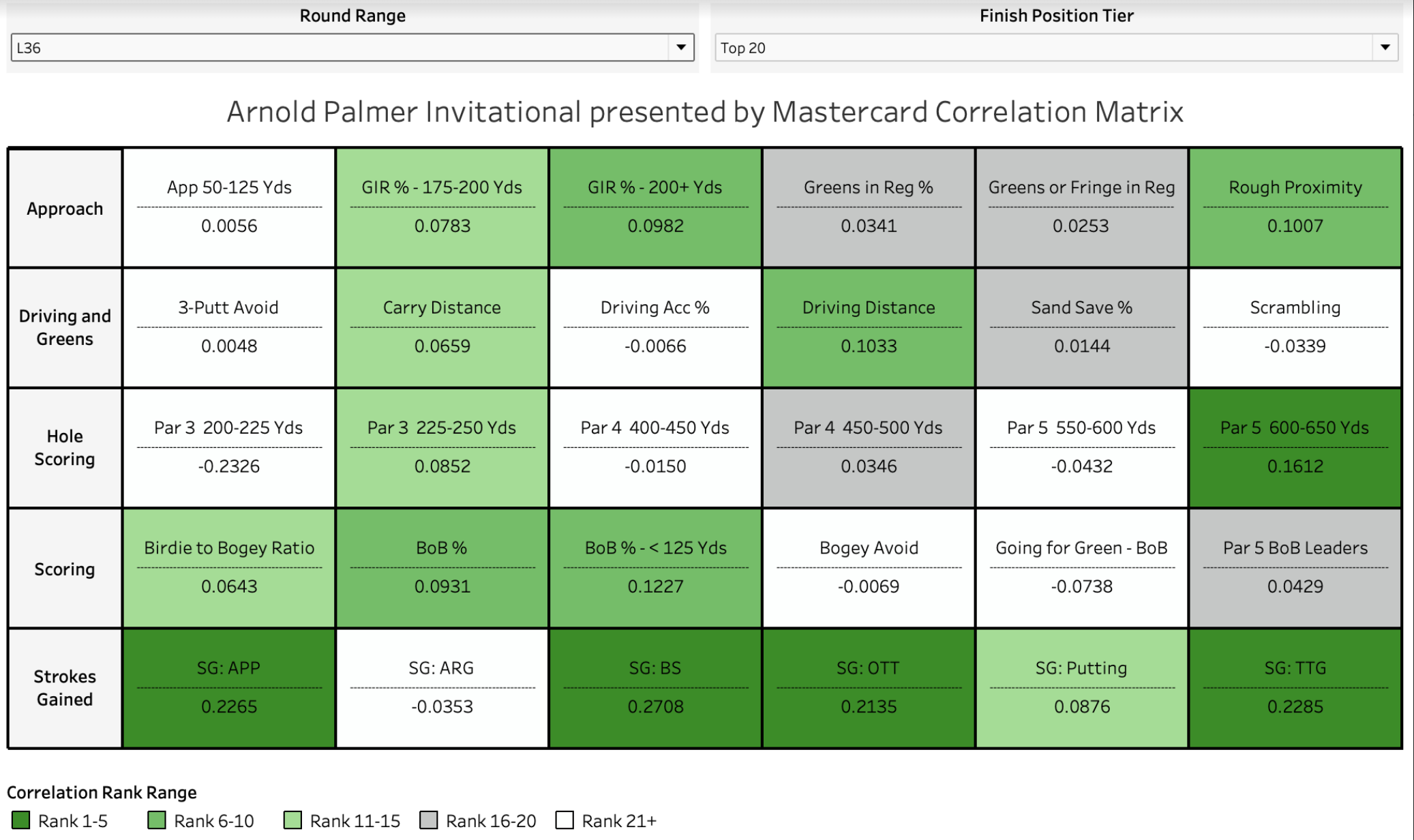Select the Approach row header

coord(65,209)
